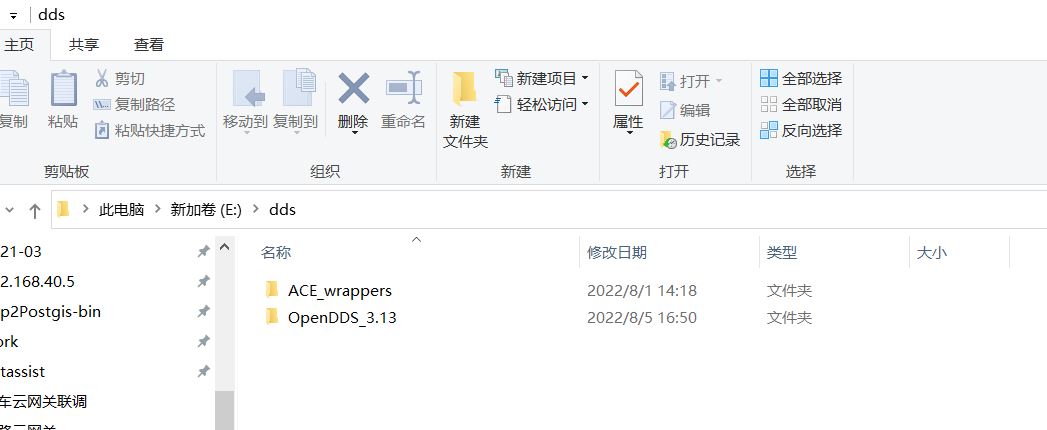Switch to the 查看 ribbon tab
The width and height of the screenshot is (1047, 430).
148,45
